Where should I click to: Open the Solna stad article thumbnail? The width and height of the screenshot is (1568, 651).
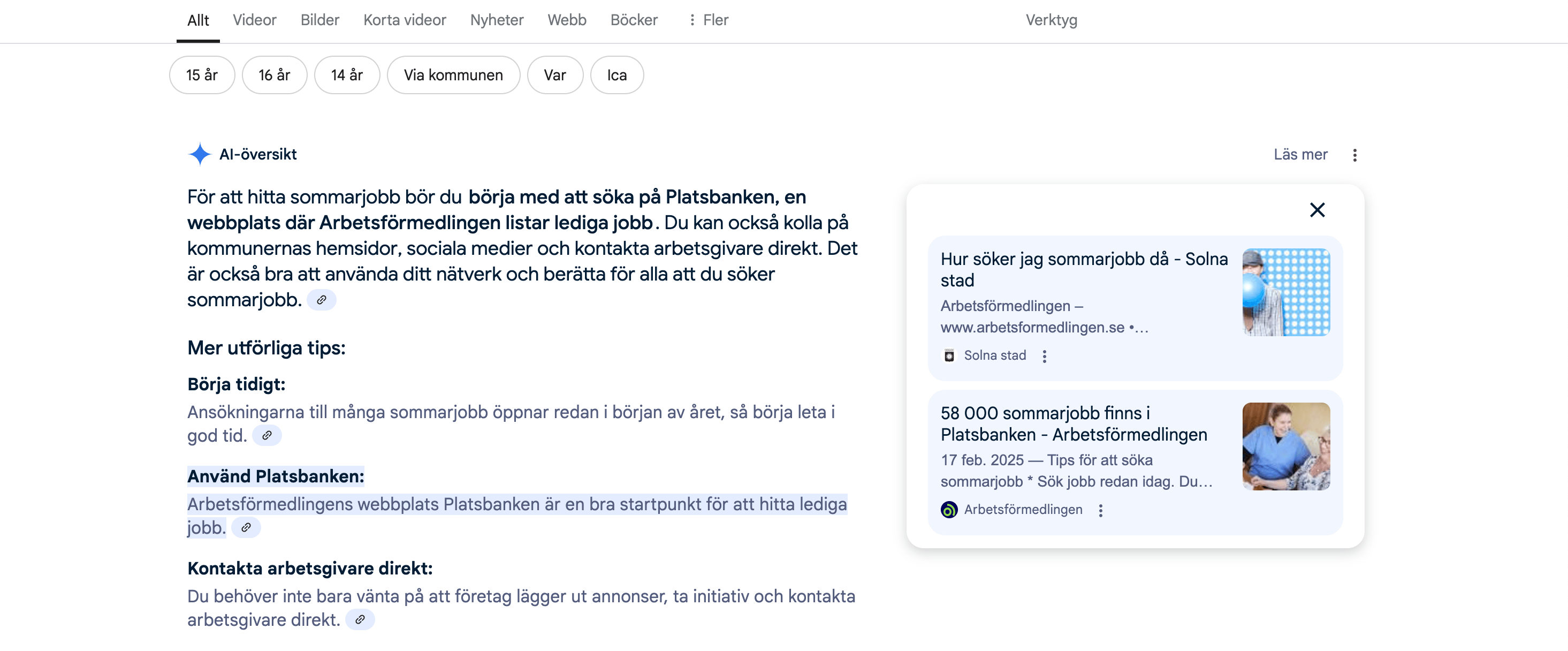pyautogui.click(x=1285, y=292)
